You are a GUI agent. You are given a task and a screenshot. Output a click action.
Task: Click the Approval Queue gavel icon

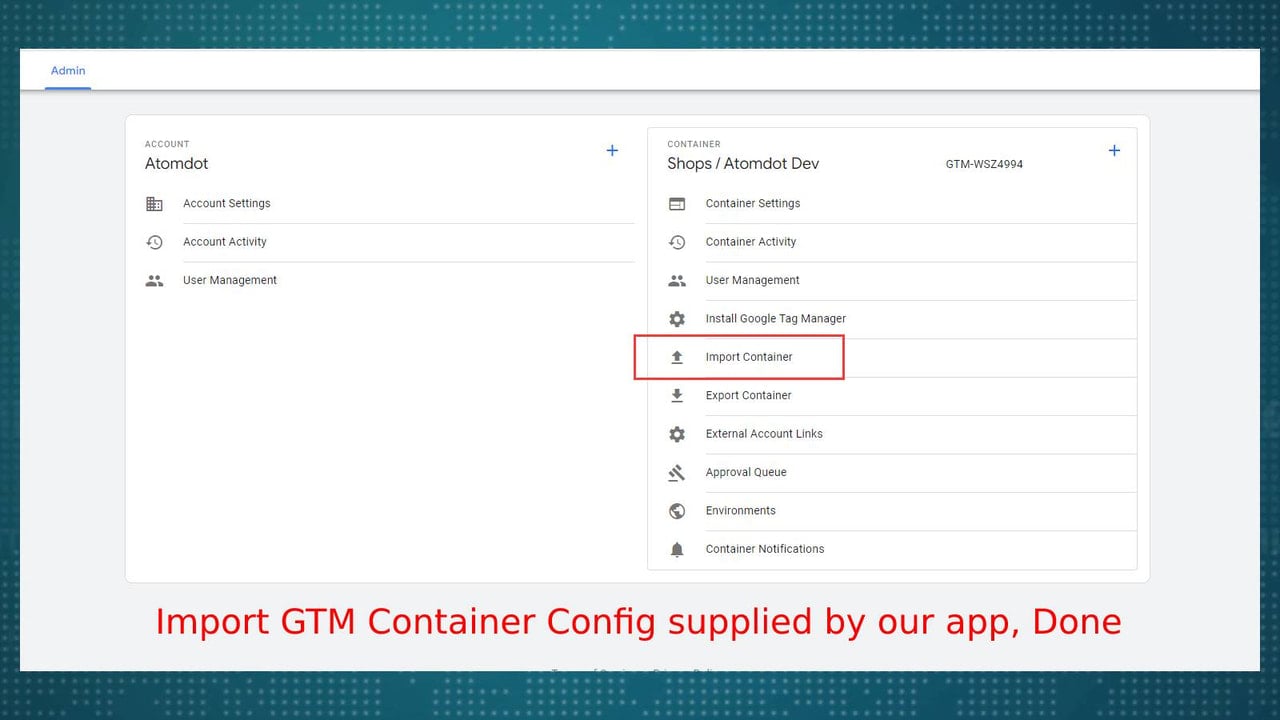point(677,473)
